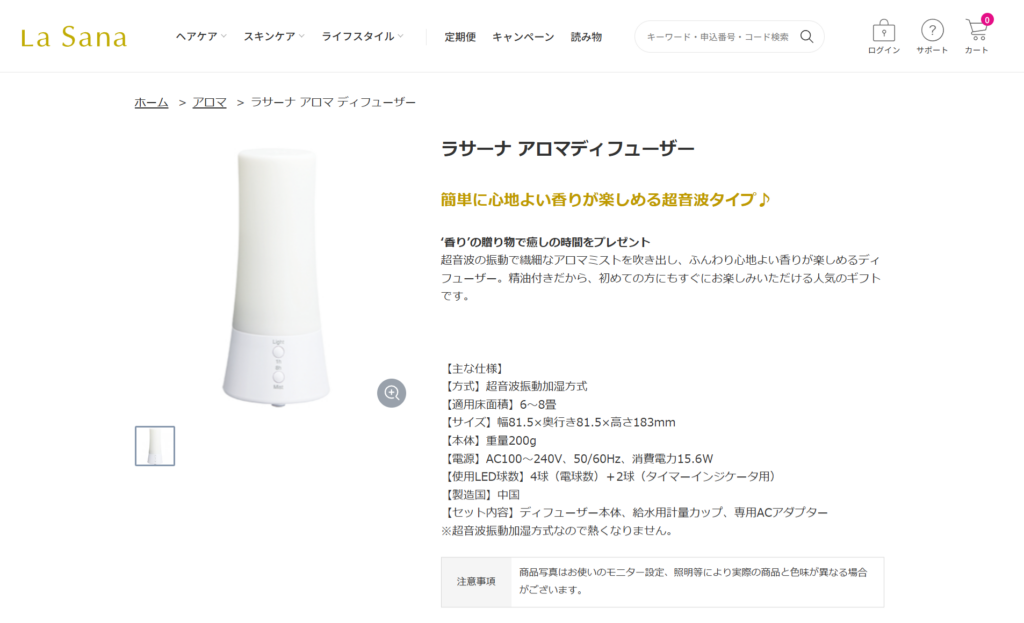Click the ラサーナ アロマディフューザー product title
The height and width of the screenshot is (623, 1024).
click(568, 149)
